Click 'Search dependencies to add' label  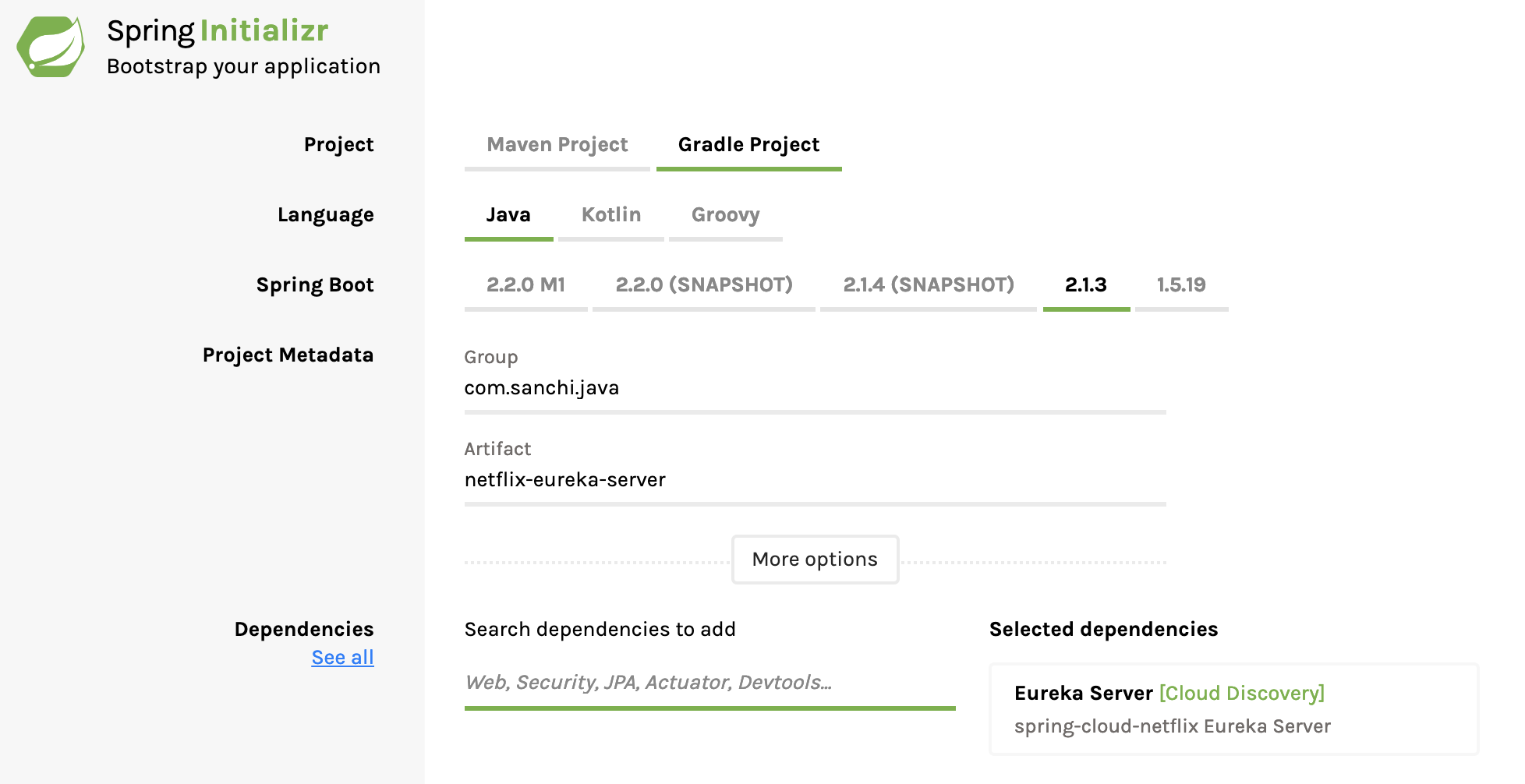click(600, 630)
